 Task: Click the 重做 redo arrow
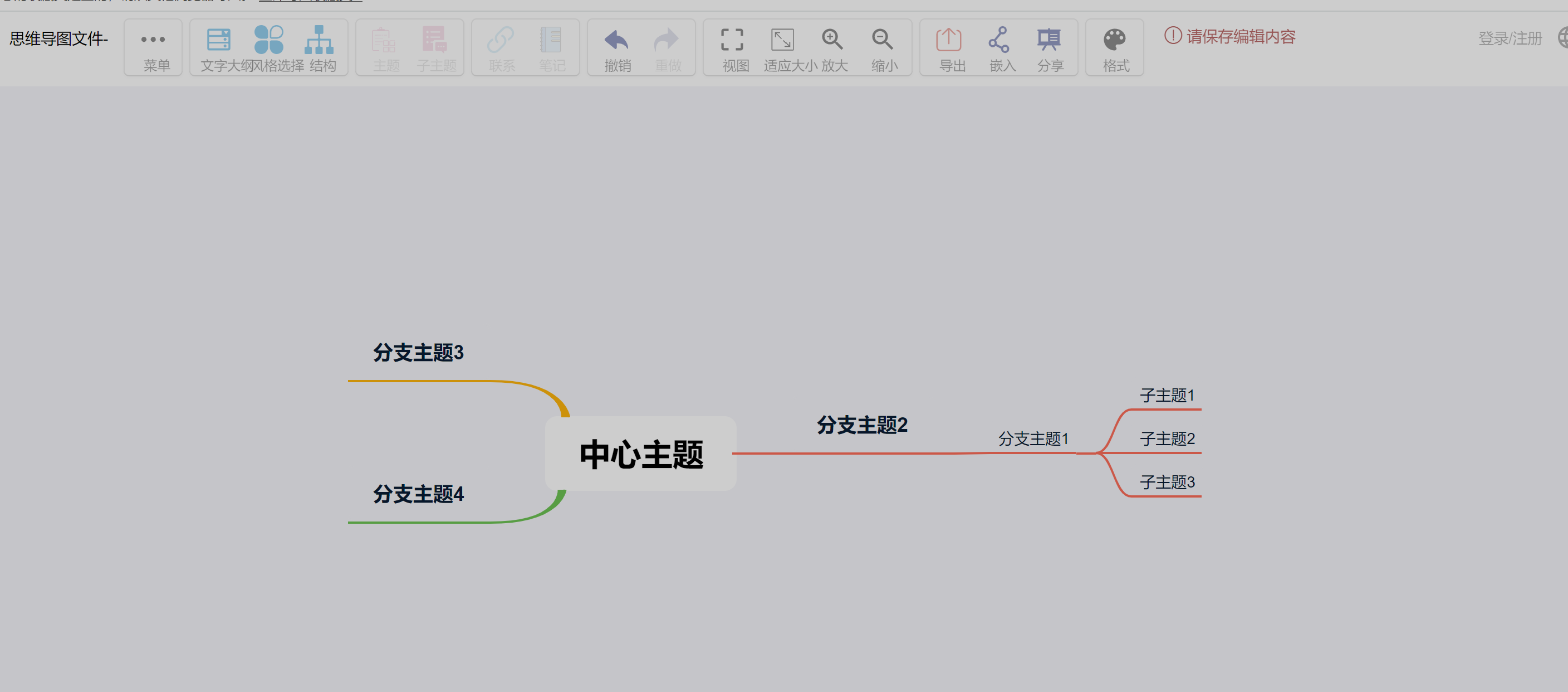click(667, 40)
